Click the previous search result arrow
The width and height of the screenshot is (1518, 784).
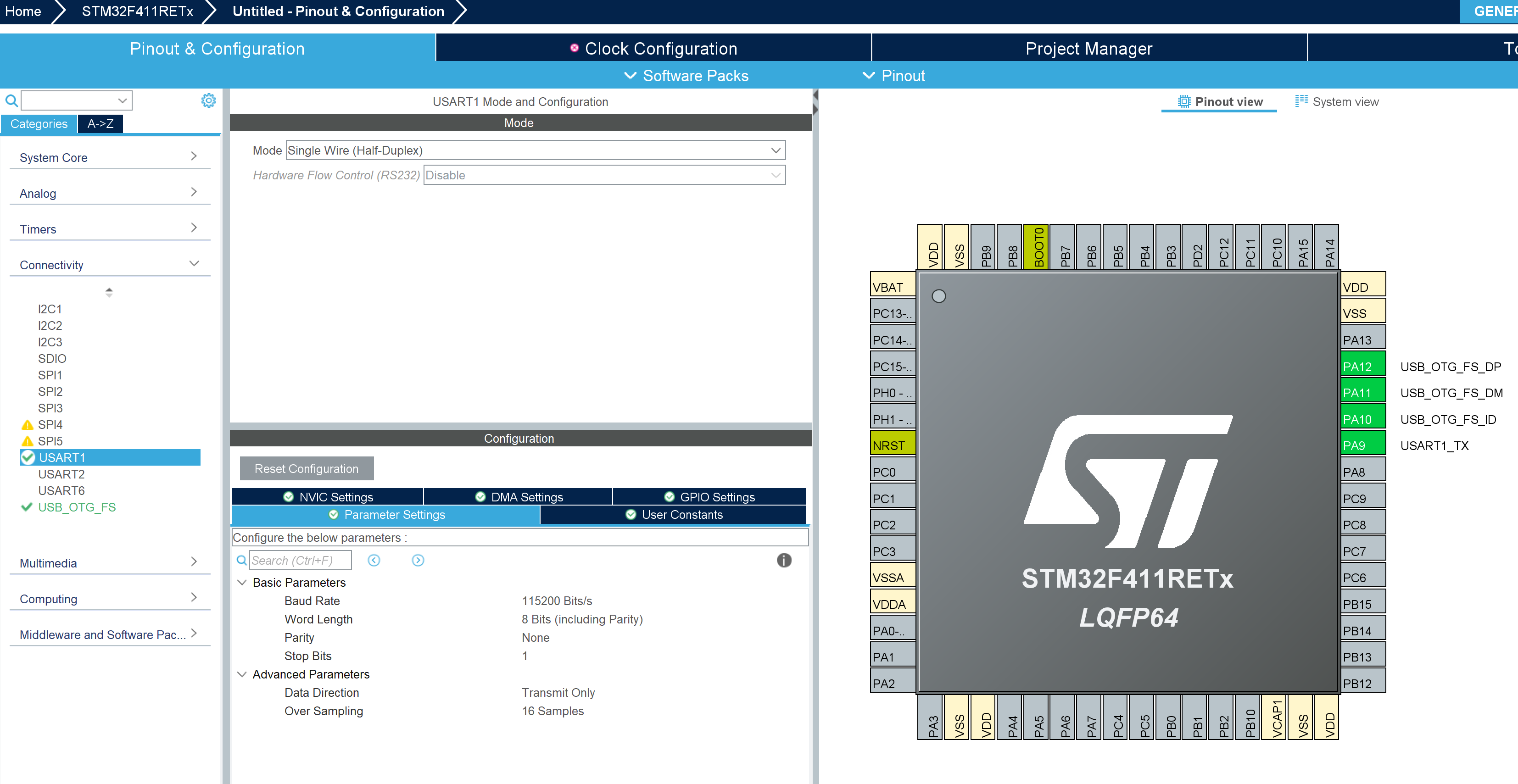pos(374,560)
